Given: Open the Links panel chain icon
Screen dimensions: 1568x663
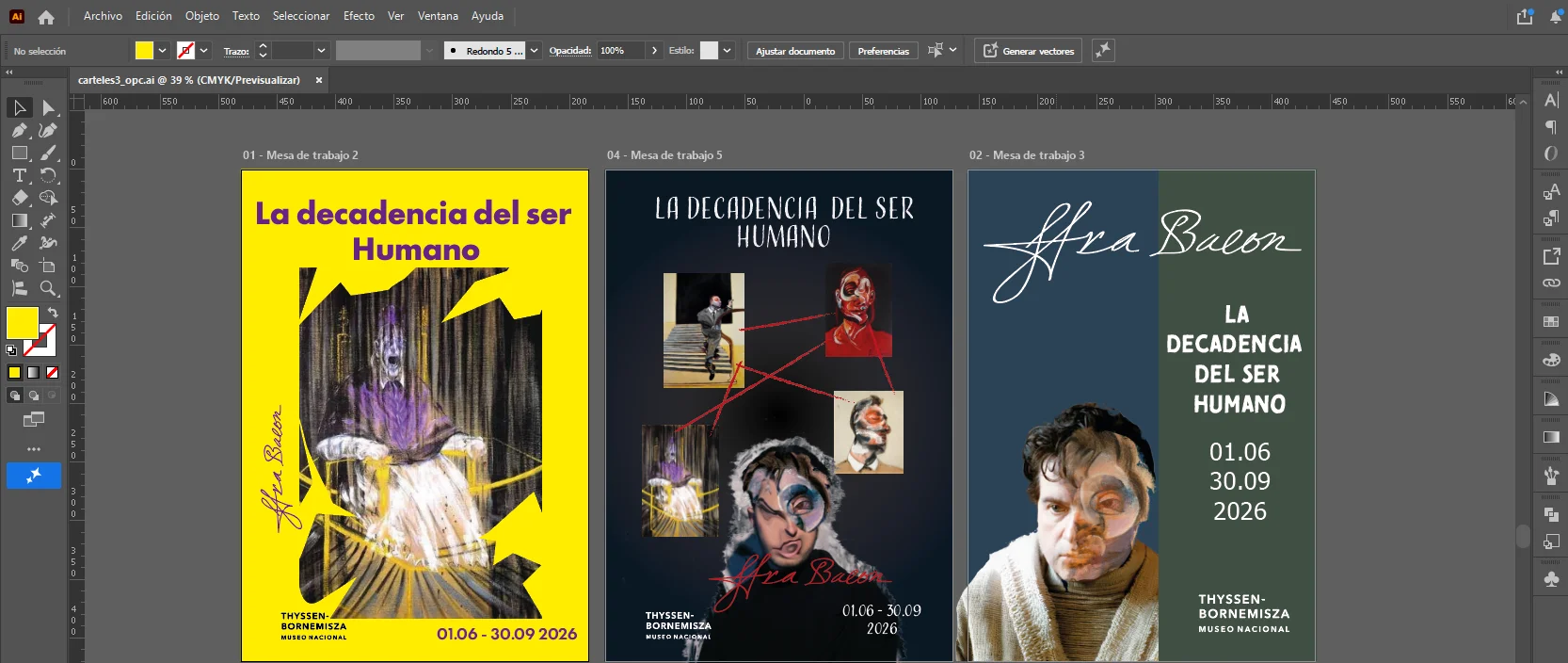Looking at the screenshot, I should pos(1551,283).
